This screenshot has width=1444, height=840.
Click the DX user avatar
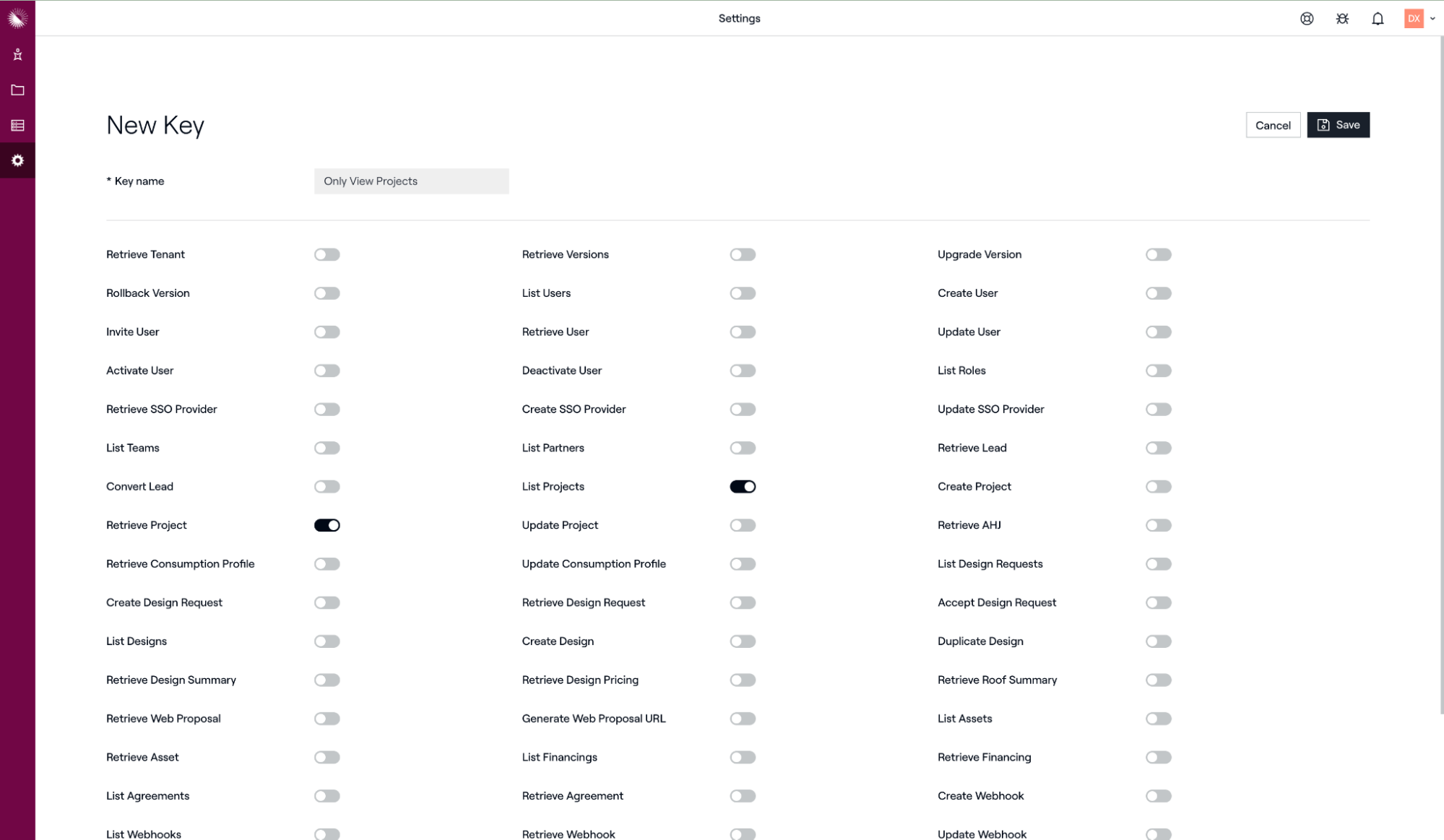click(x=1414, y=19)
